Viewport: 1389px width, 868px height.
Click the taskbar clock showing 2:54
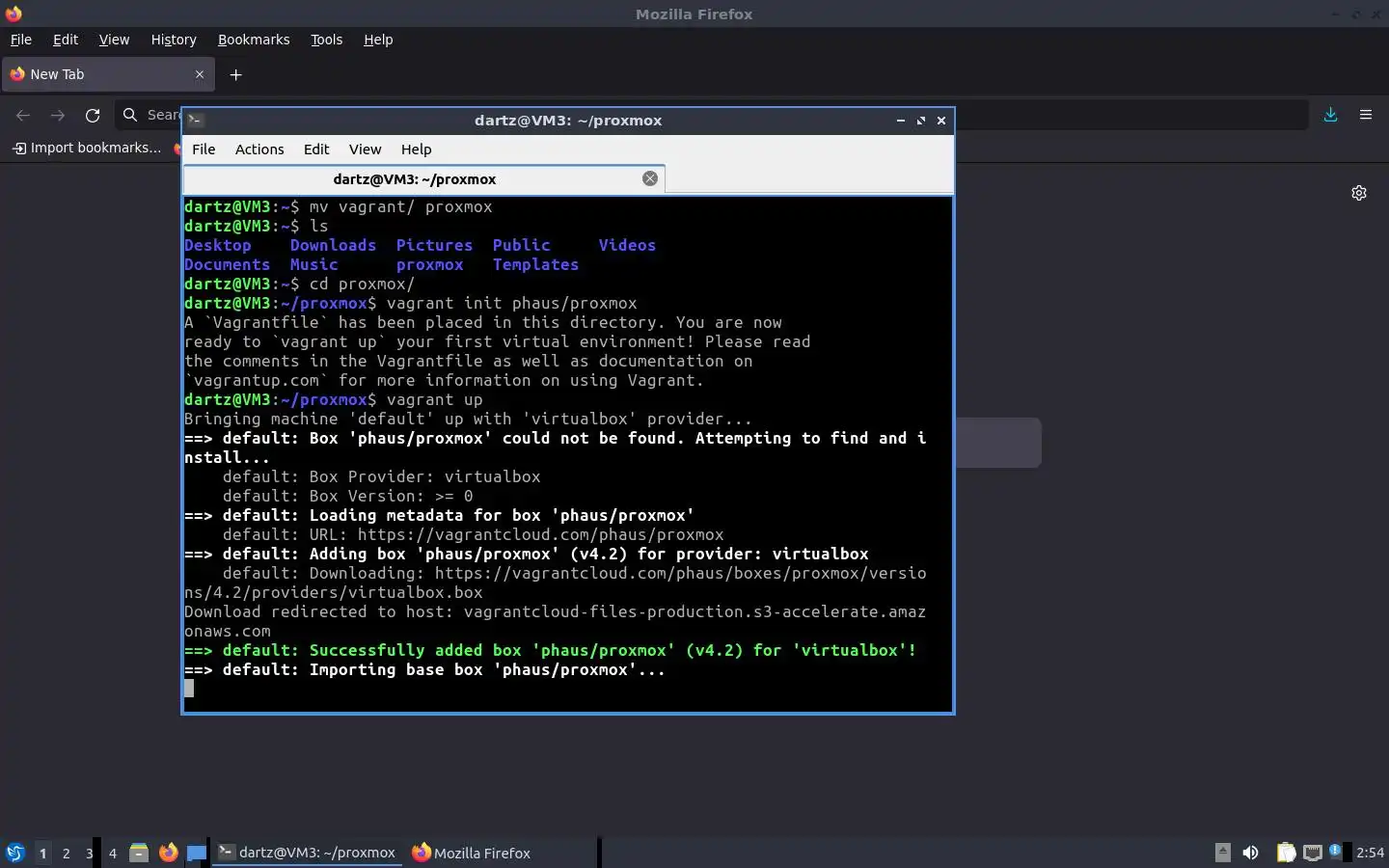[x=1370, y=853]
